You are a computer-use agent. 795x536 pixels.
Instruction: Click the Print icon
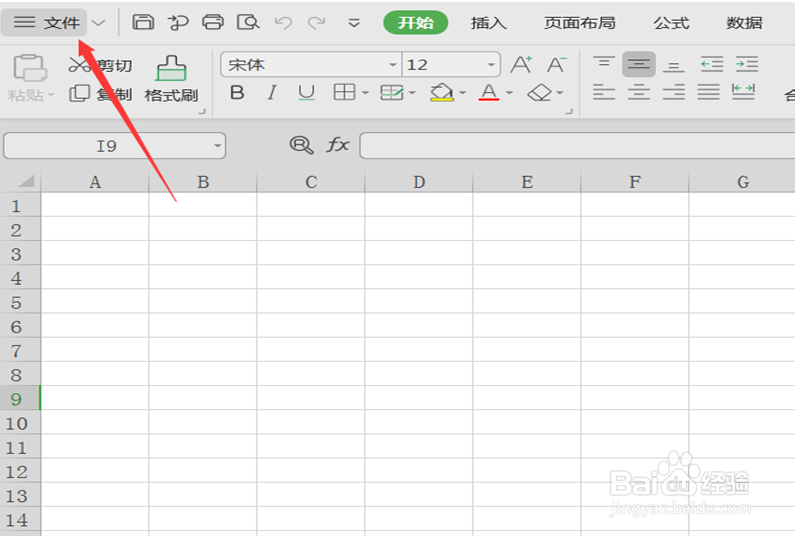click(x=212, y=22)
